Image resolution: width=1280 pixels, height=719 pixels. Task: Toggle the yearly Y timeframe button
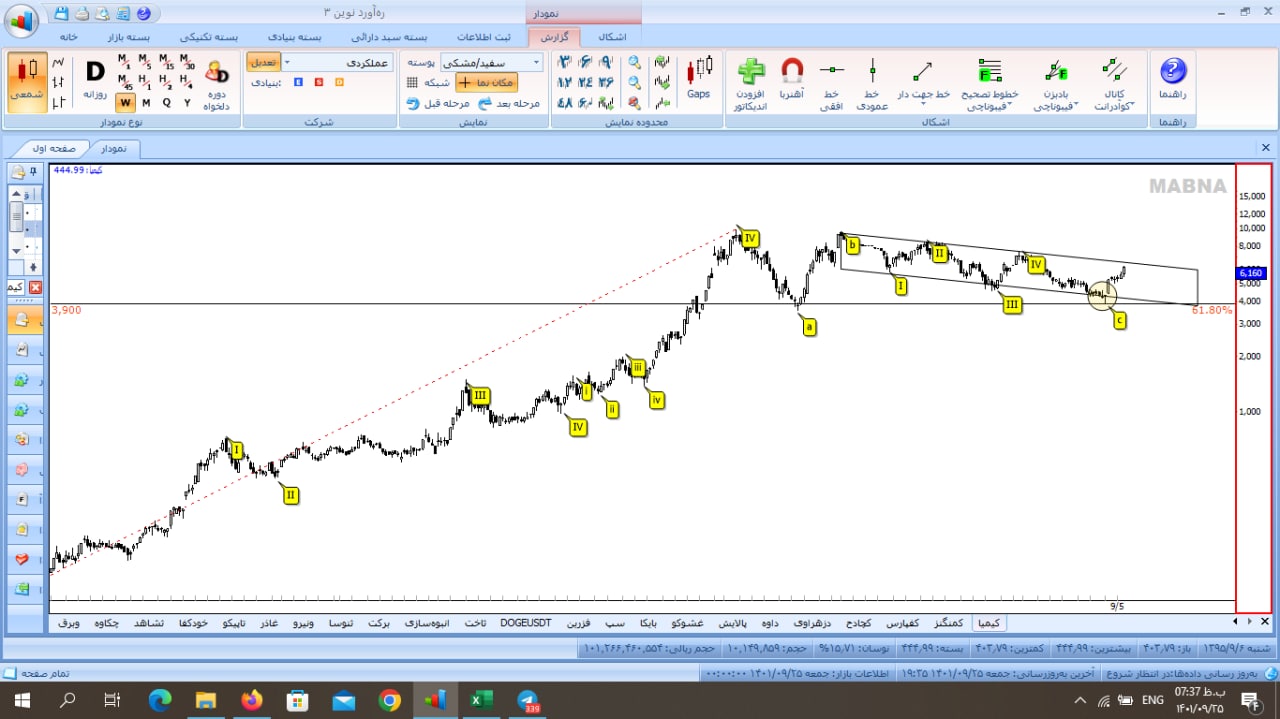click(187, 102)
